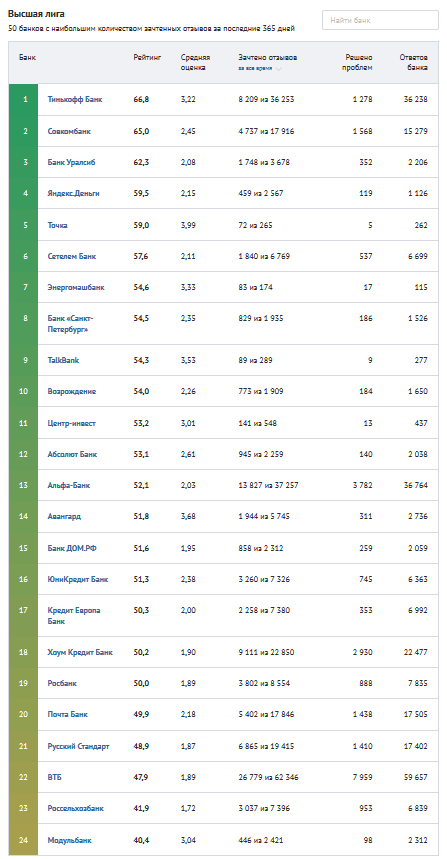Click the 'Найти банк' search field
This screenshot has width=447, height=859.
(x=380, y=20)
